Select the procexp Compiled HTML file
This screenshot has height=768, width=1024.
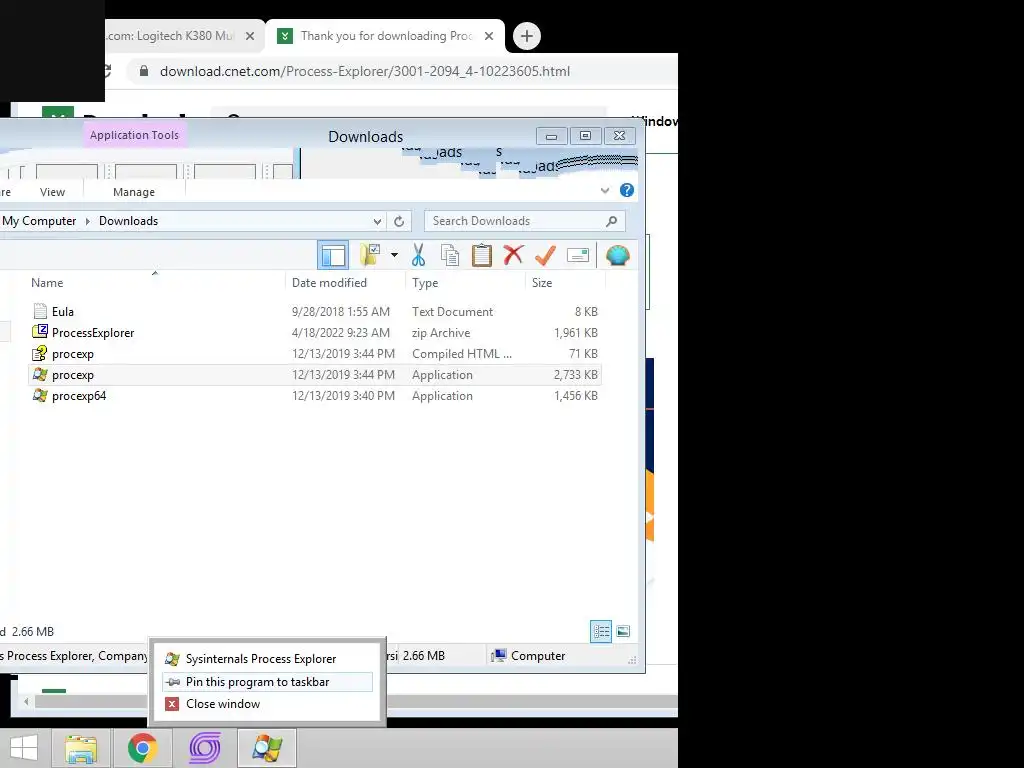click(x=315, y=353)
